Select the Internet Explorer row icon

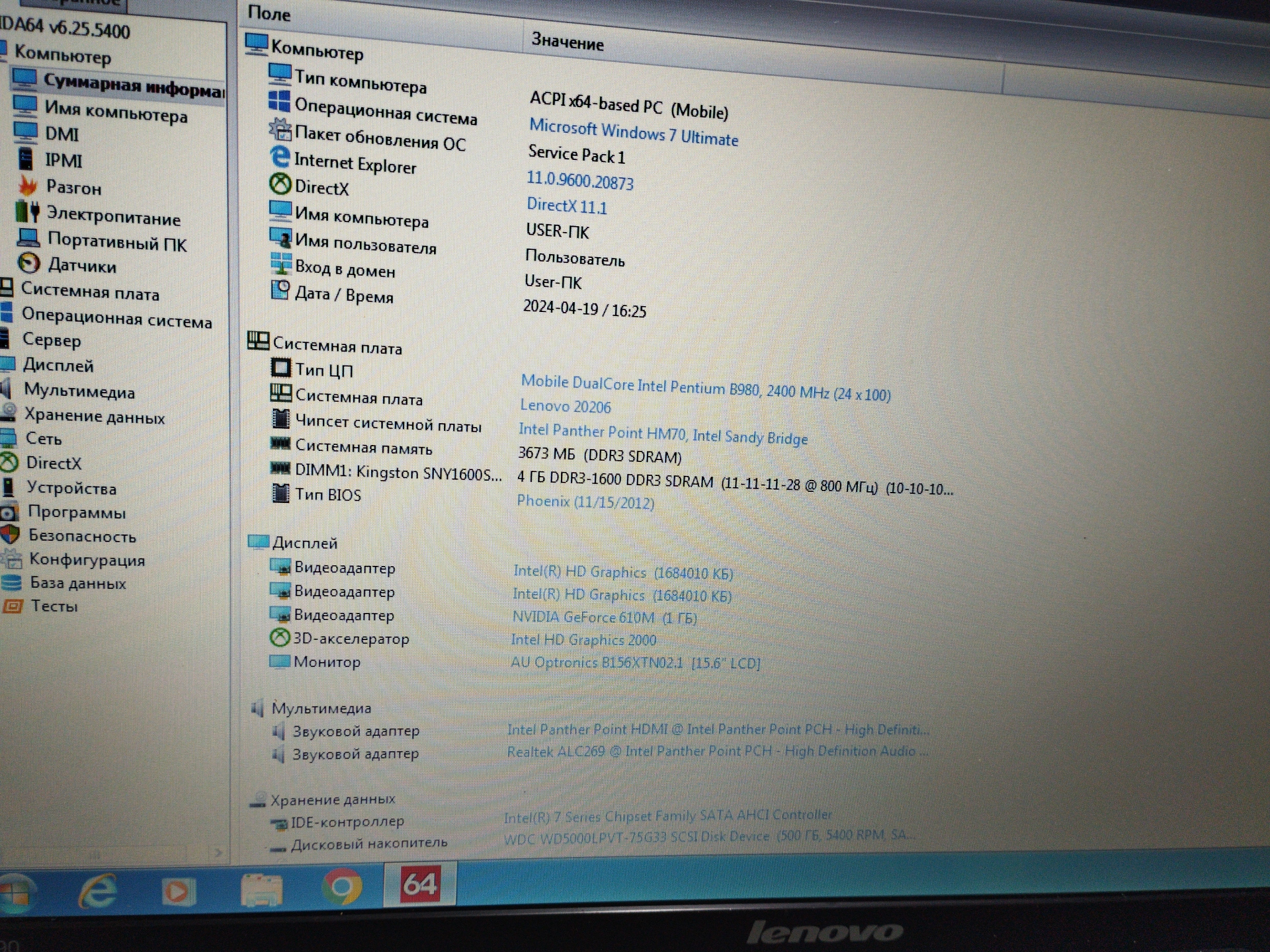(x=280, y=157)
